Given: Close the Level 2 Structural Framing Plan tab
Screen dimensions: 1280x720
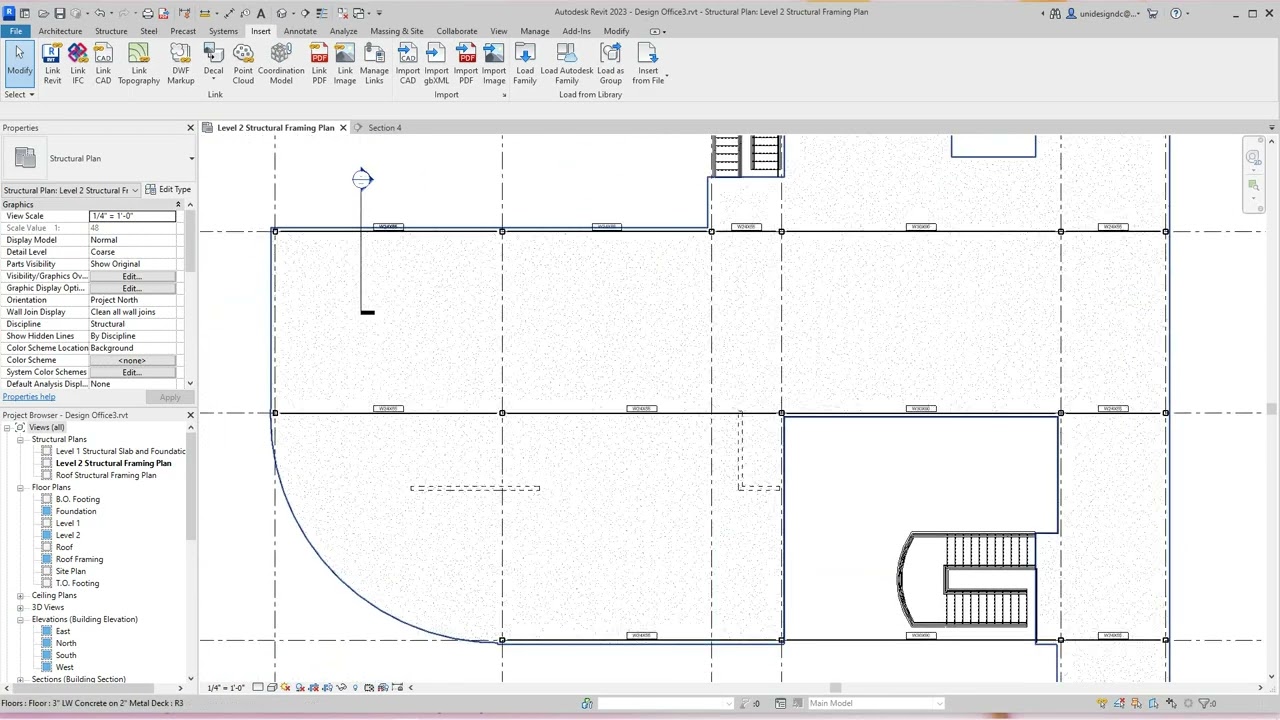Looking at the screenshot, I should [x=343, y=128].
